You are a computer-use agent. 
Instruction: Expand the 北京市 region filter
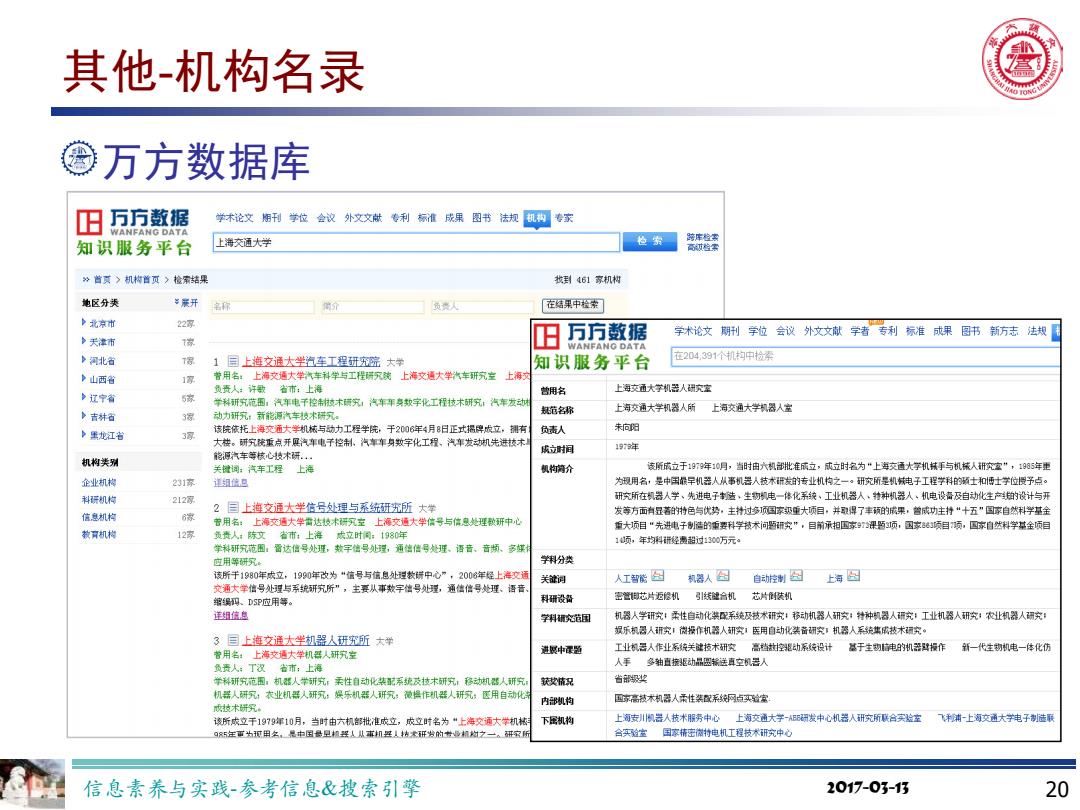pyautogui.click(x=84, y=322)
